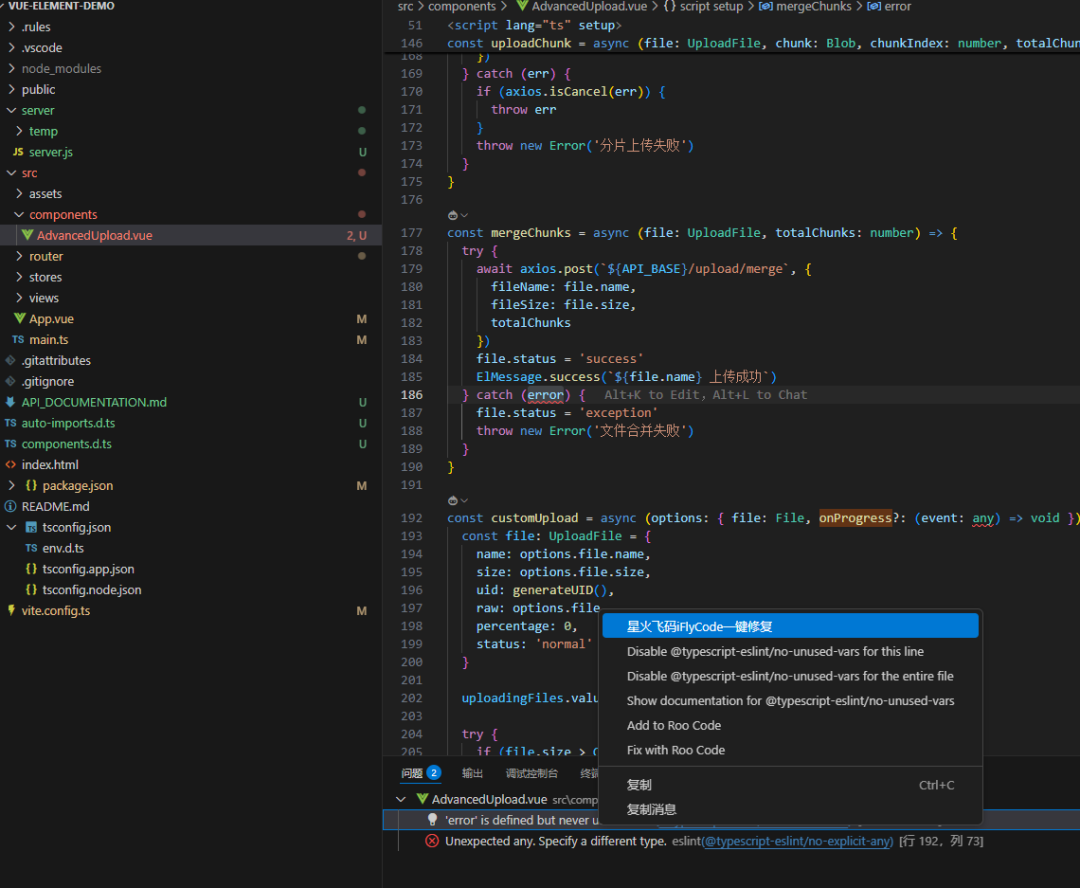Click the red error icon for 'Unexpected any'

tap(432, 841)
